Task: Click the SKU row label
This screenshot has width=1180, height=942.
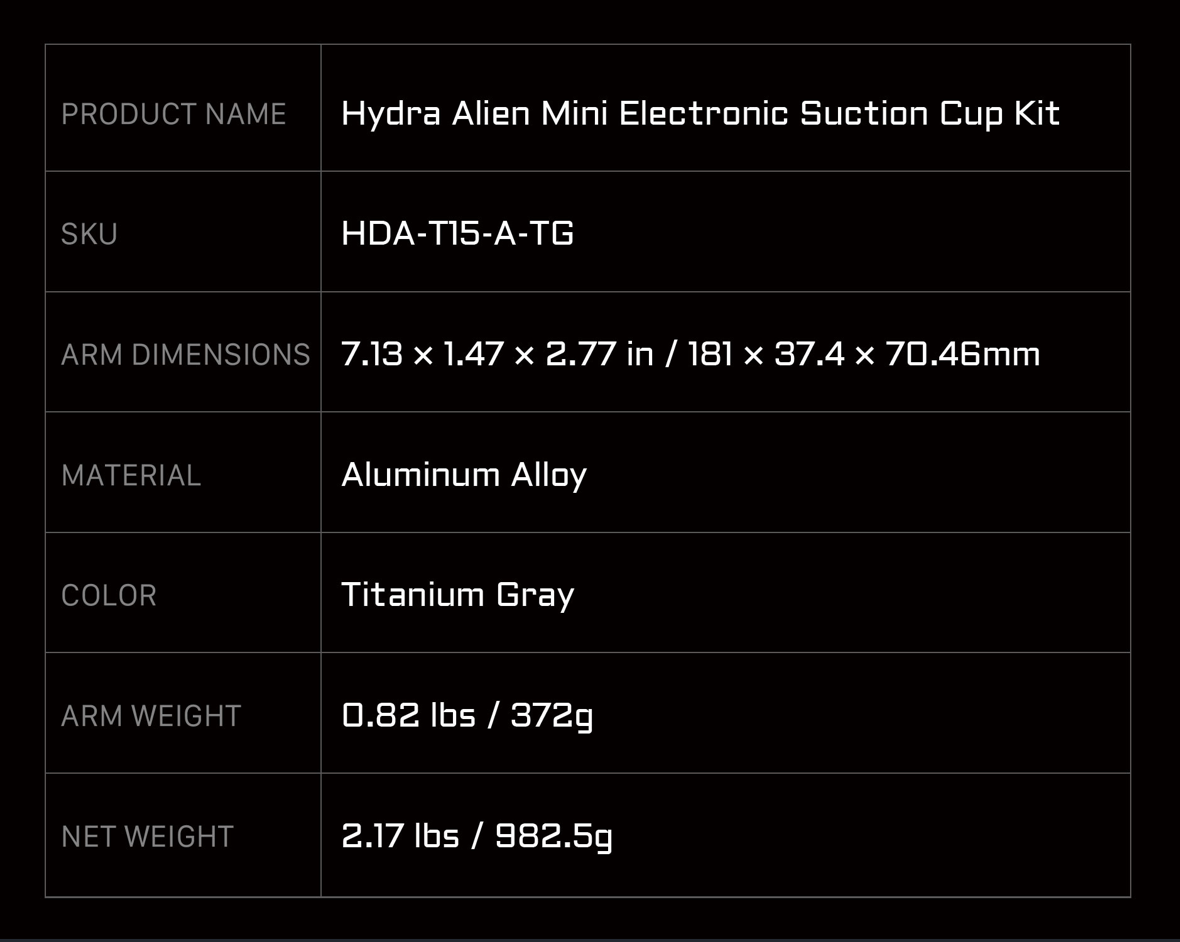Action: point(89,234)
